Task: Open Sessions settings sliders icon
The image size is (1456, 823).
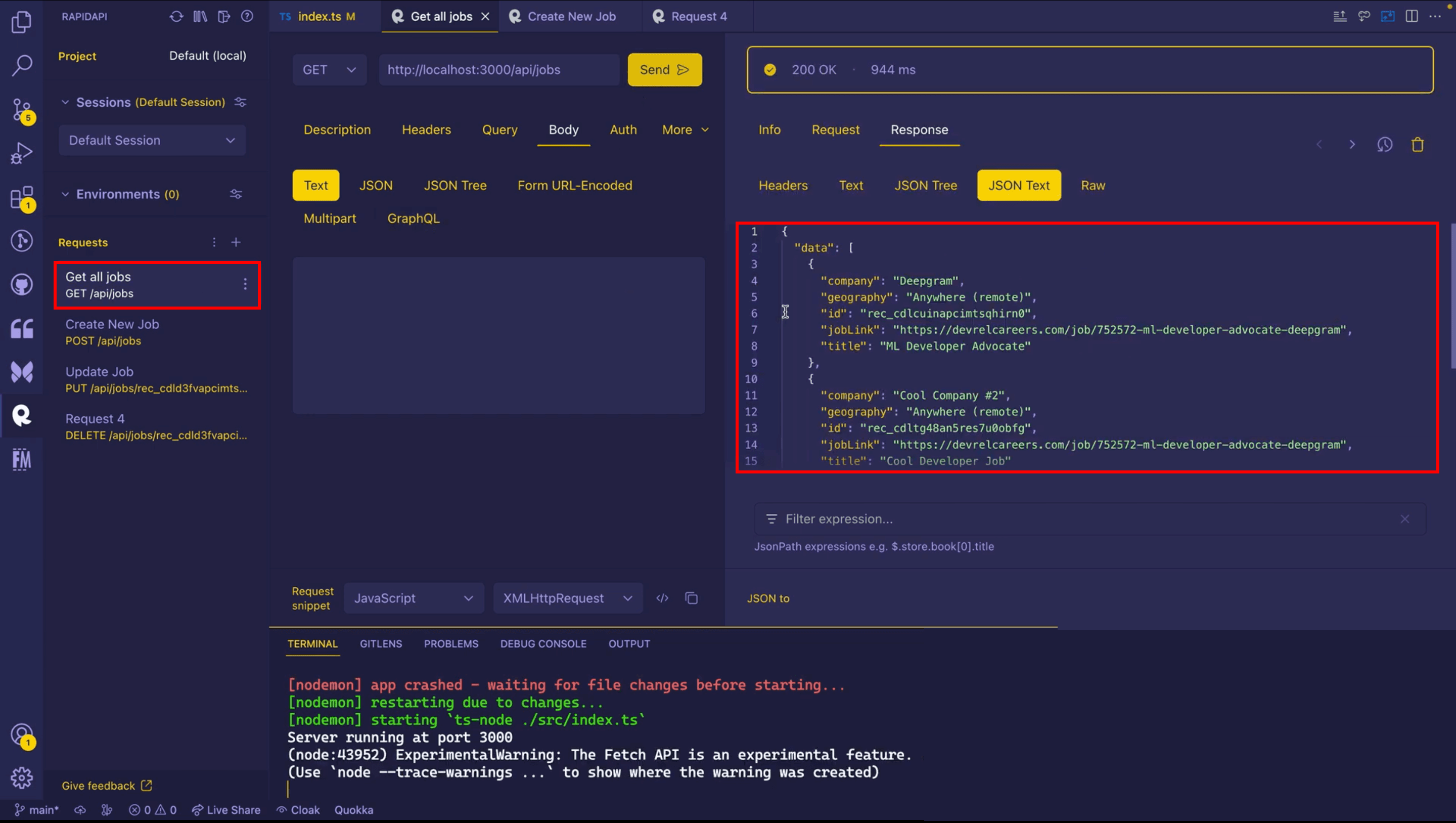Action: [240, 102]
